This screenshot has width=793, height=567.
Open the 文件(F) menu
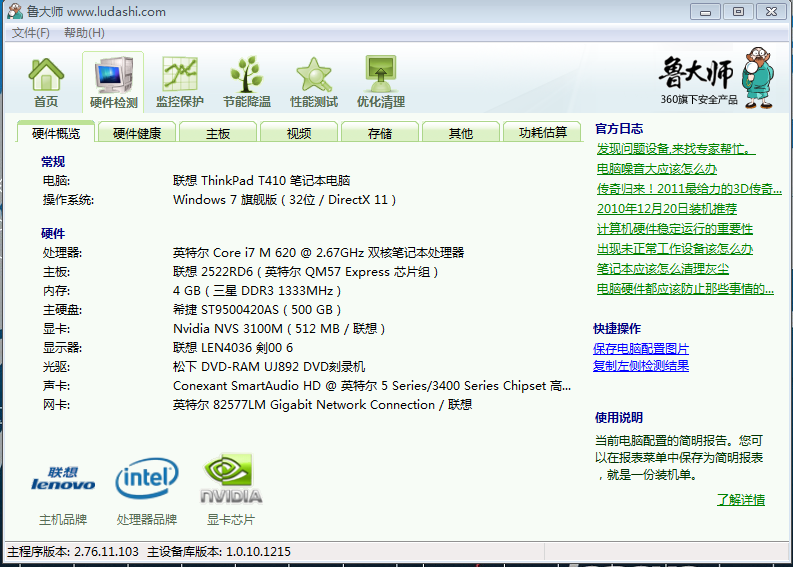coord(31,33)
